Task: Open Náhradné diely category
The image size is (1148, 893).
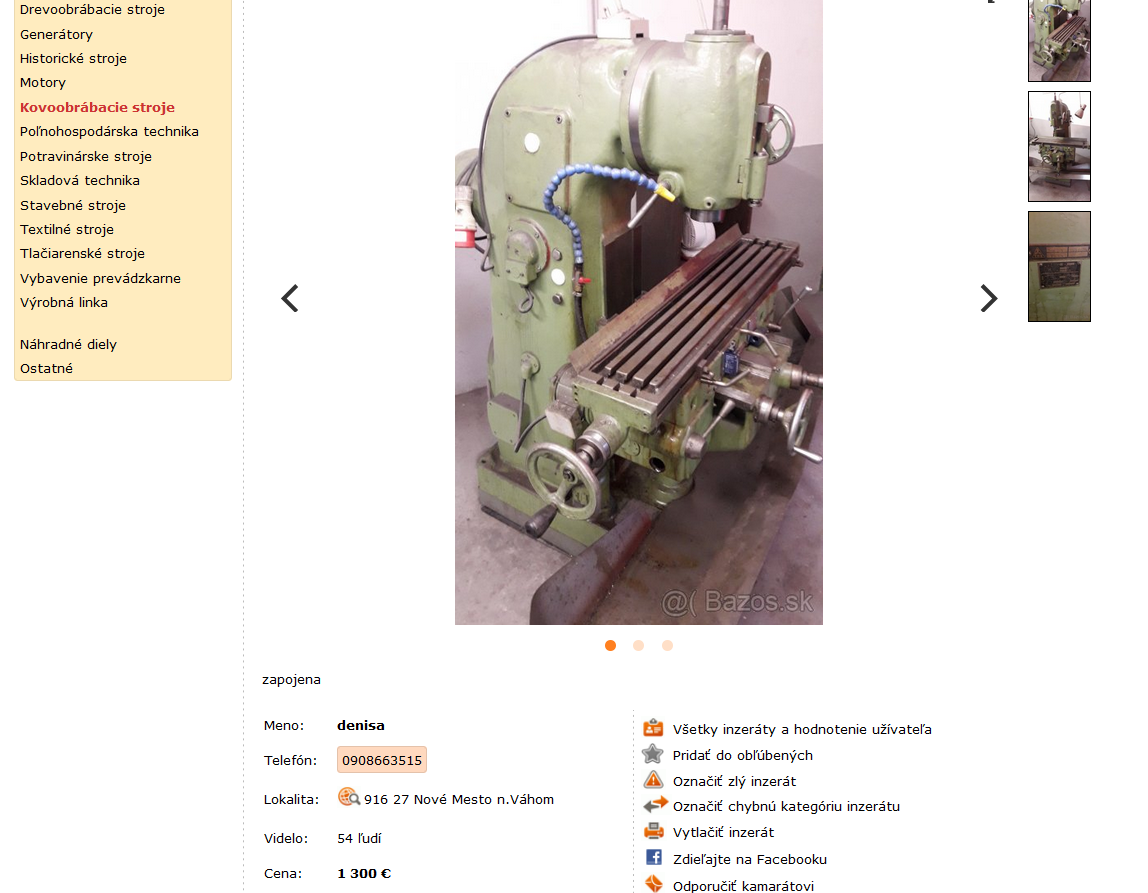Action: pos(68,345)
